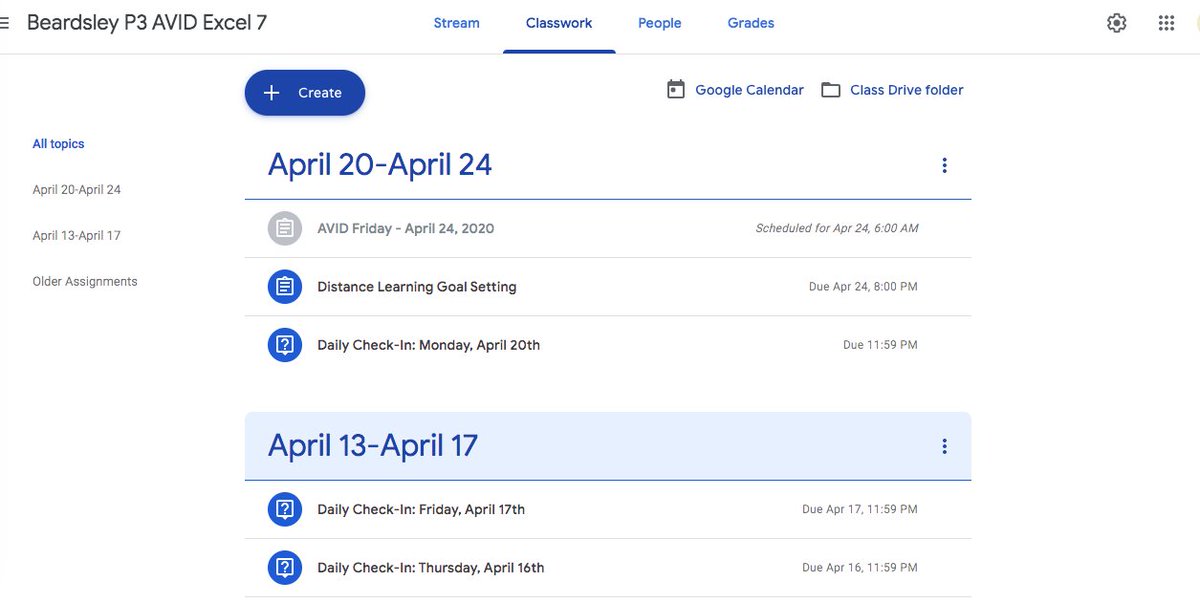Select All topics in sidebar
Screen dimensions: 1200x603
tap(58, 144)
